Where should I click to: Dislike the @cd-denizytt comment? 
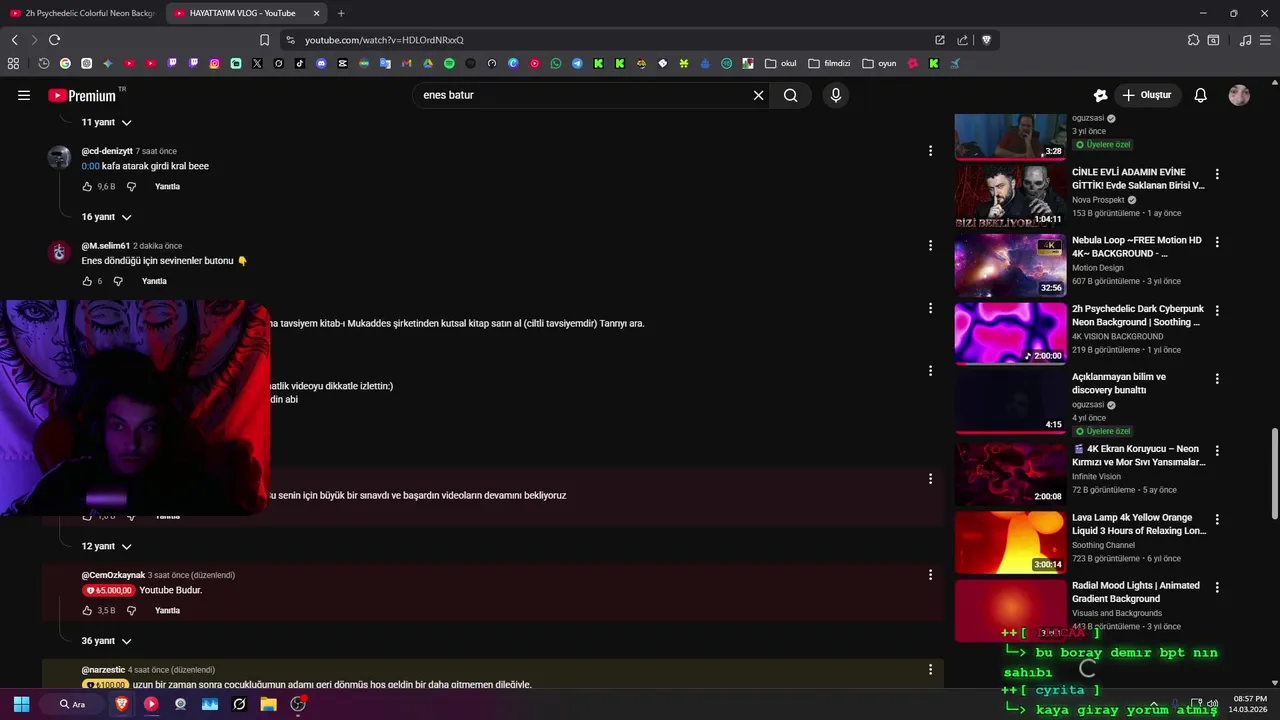131,187
